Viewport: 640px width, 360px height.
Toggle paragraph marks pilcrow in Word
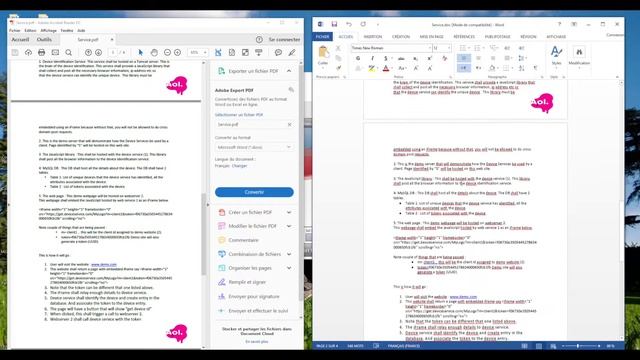pyautogui.click(x=536, y=68)
